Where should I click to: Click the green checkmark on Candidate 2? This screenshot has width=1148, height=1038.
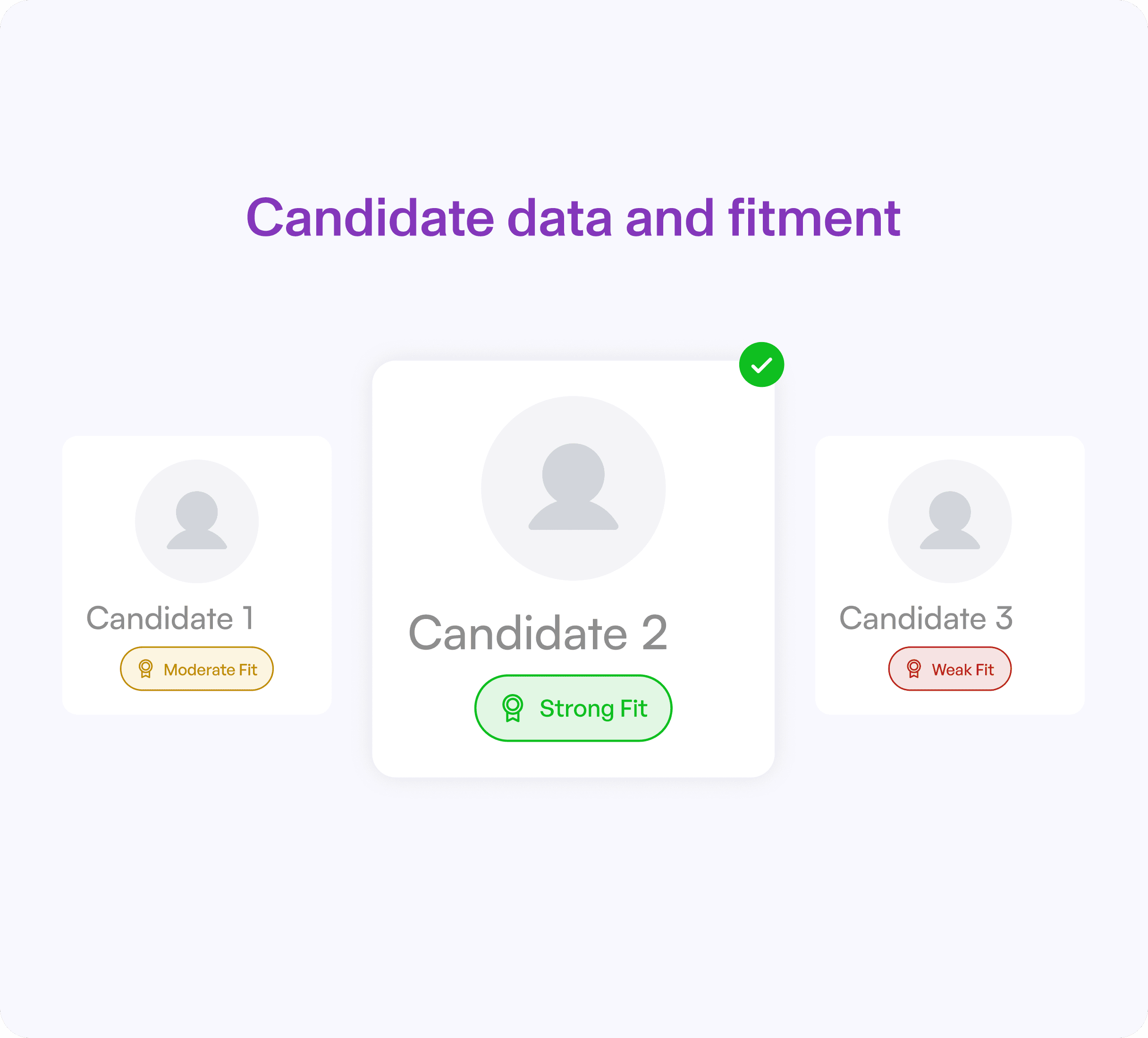click(761, 365)
